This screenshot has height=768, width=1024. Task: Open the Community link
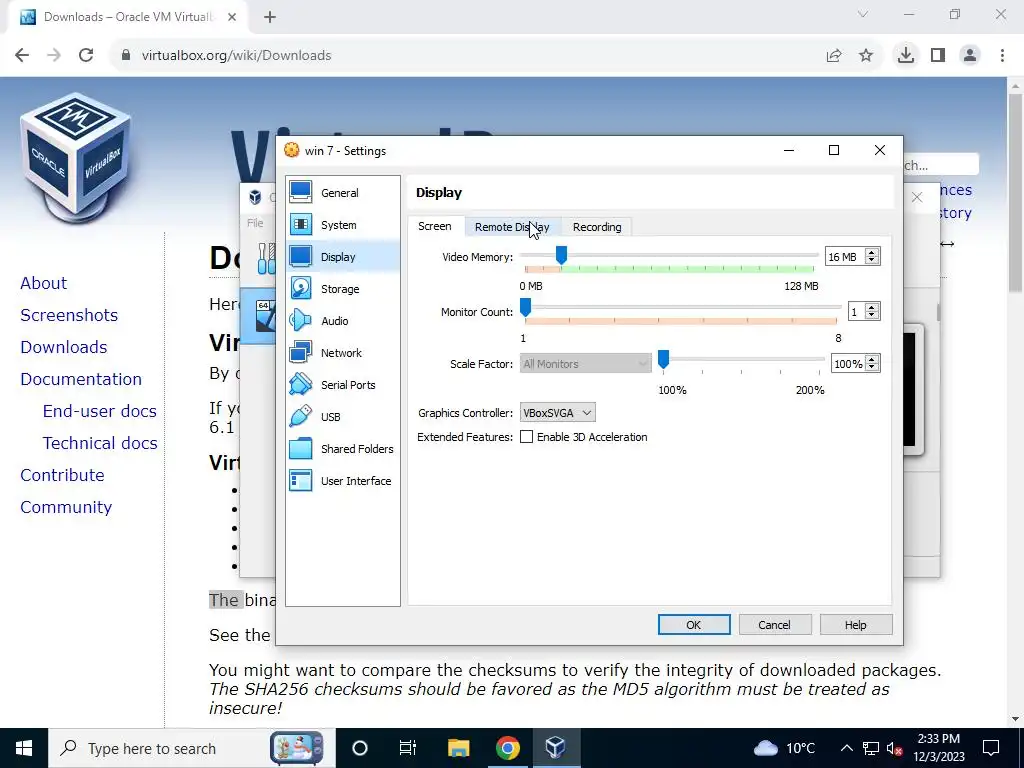coord(66,507)
